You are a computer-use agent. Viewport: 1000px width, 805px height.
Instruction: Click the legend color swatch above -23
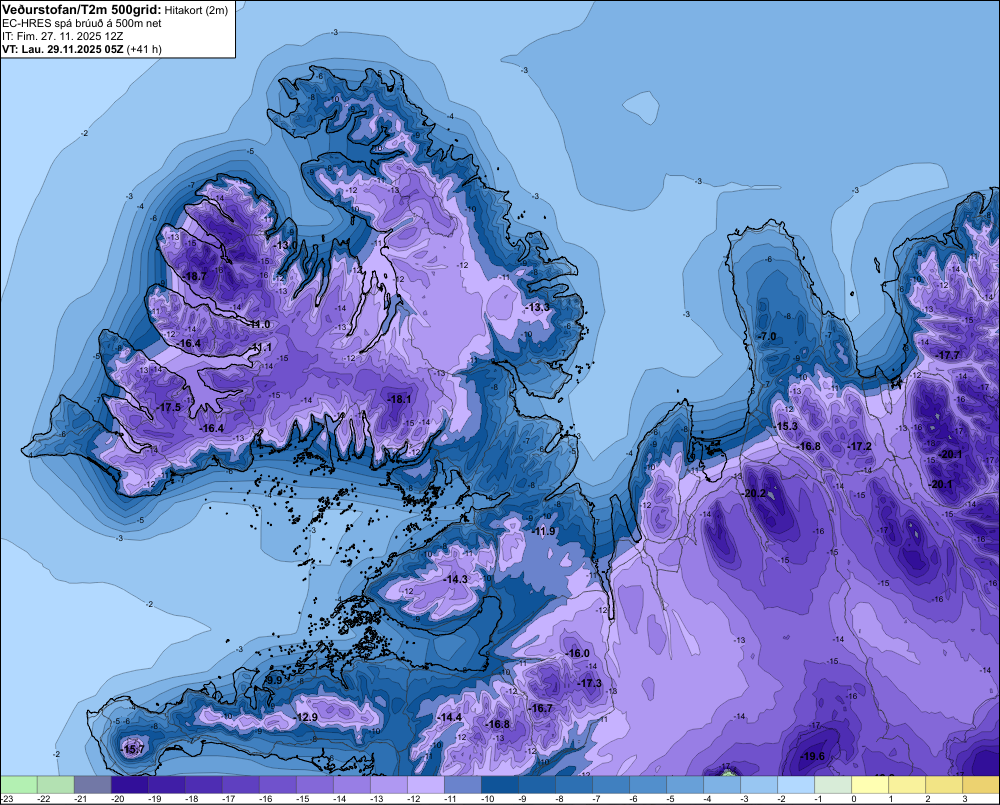click(19, 784)
